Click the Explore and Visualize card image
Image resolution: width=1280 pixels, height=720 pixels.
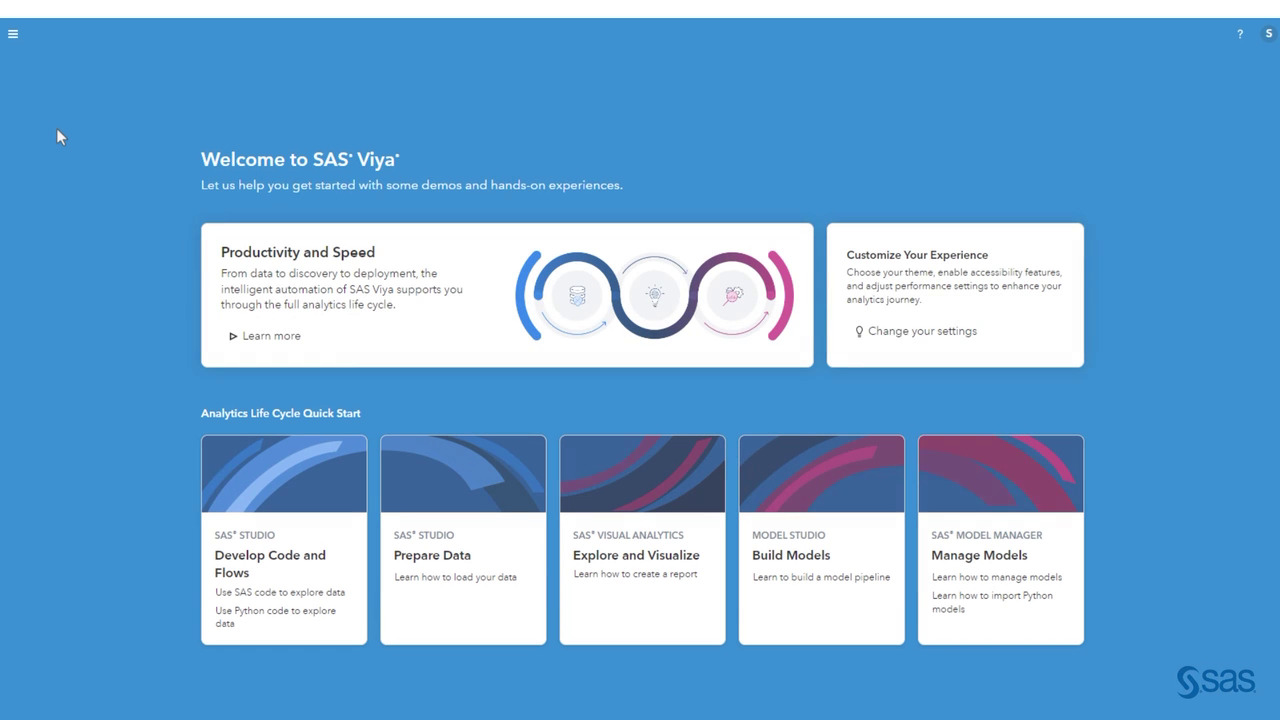point(642,474)
